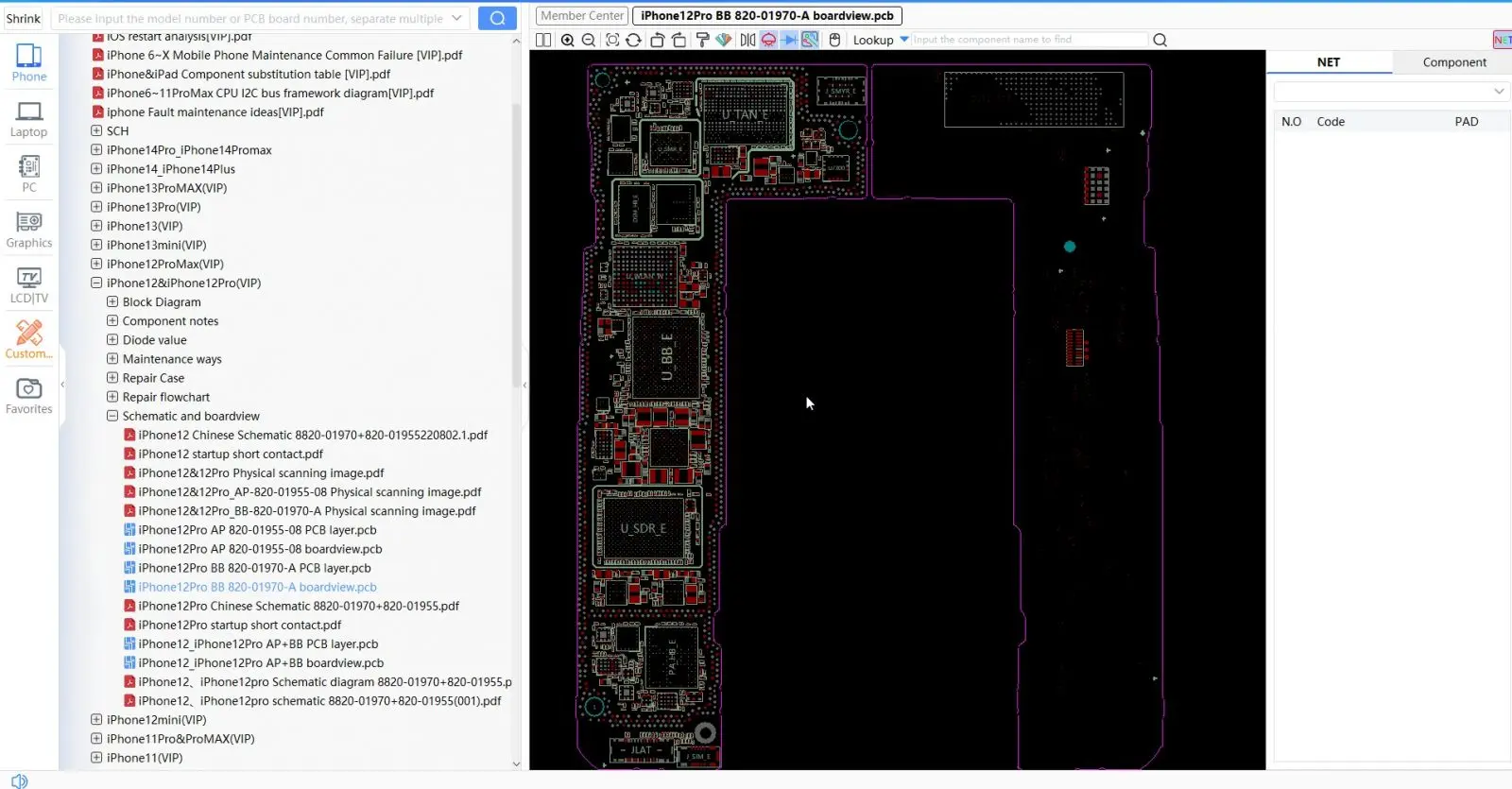Click the mouse mode icon
Screen dimensions: 1512x789
point(834,40)
